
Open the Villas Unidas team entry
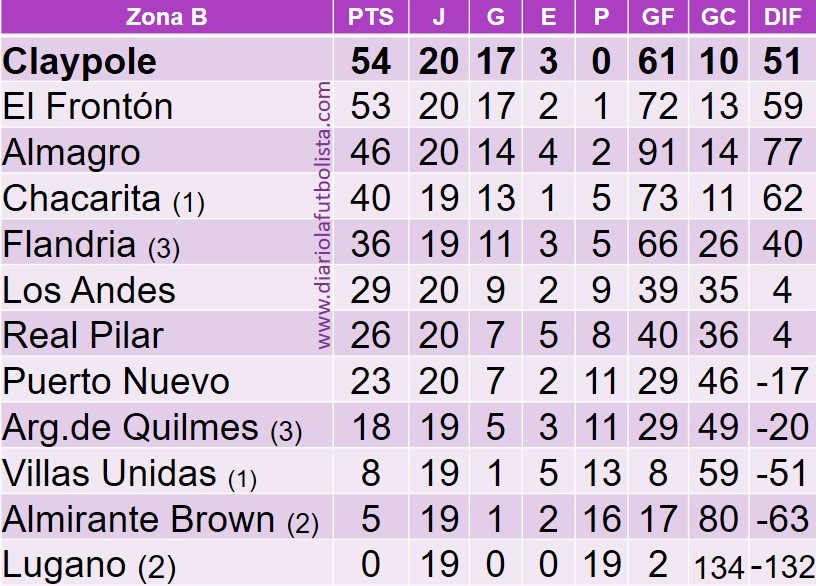[x=109, y=473]
